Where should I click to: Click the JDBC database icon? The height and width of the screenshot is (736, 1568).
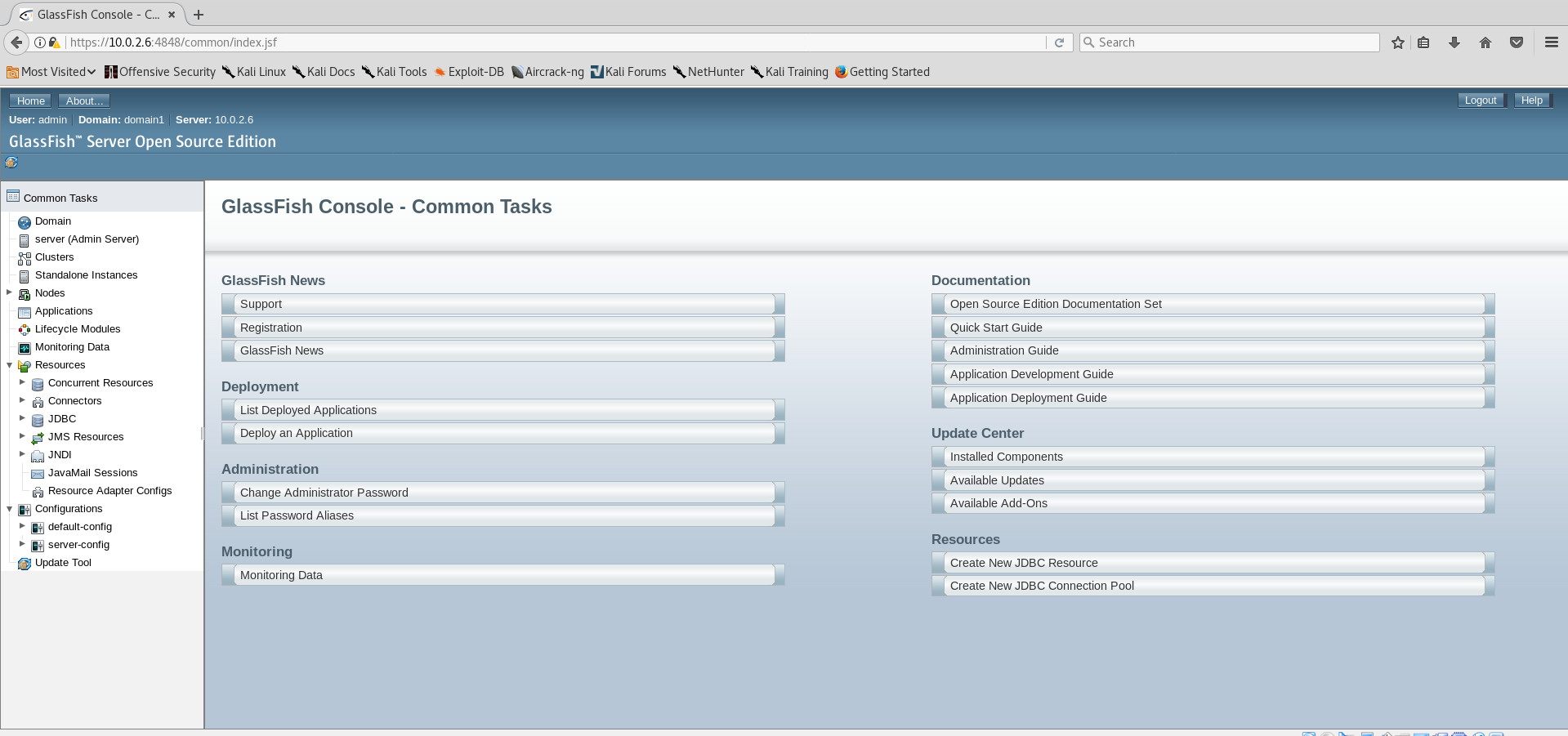[38, 420]
